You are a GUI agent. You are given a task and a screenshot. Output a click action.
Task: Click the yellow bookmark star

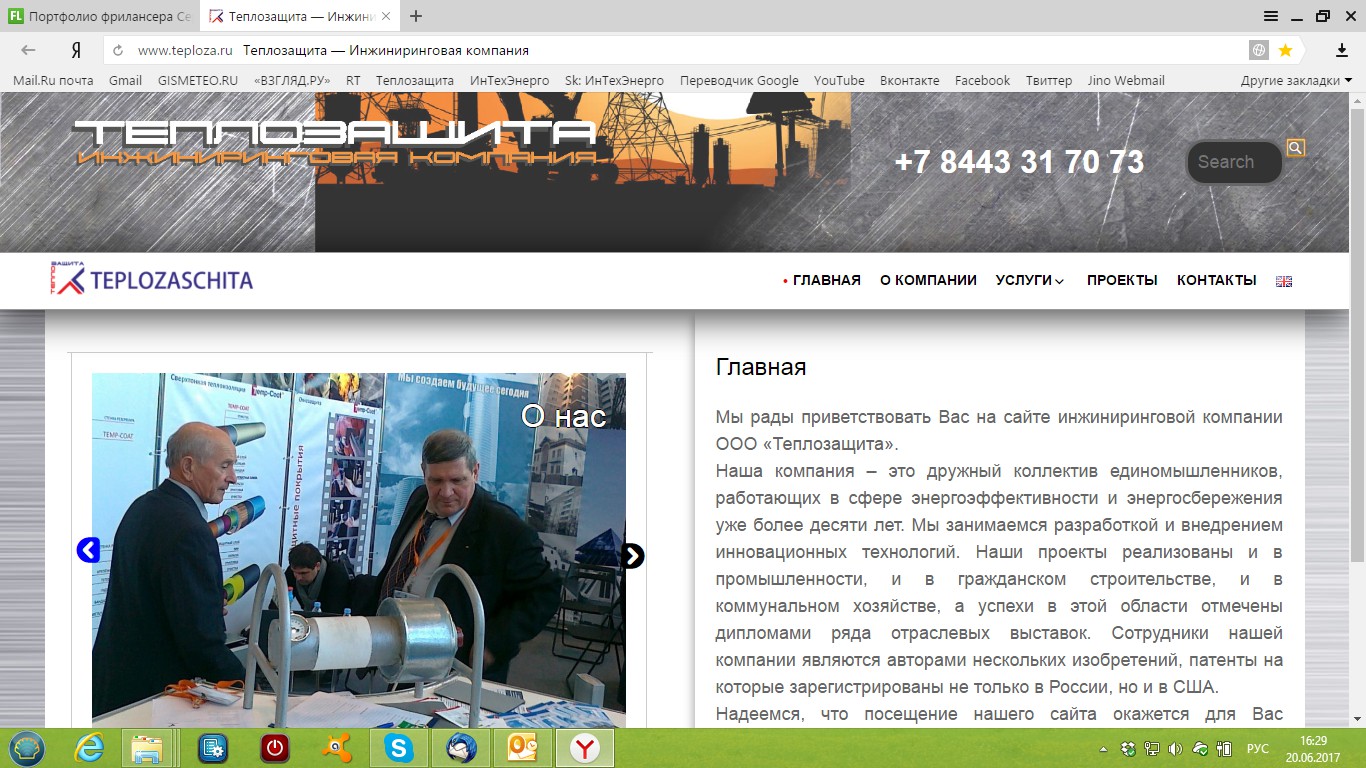pyautogui.click(x=1285, y=50)
